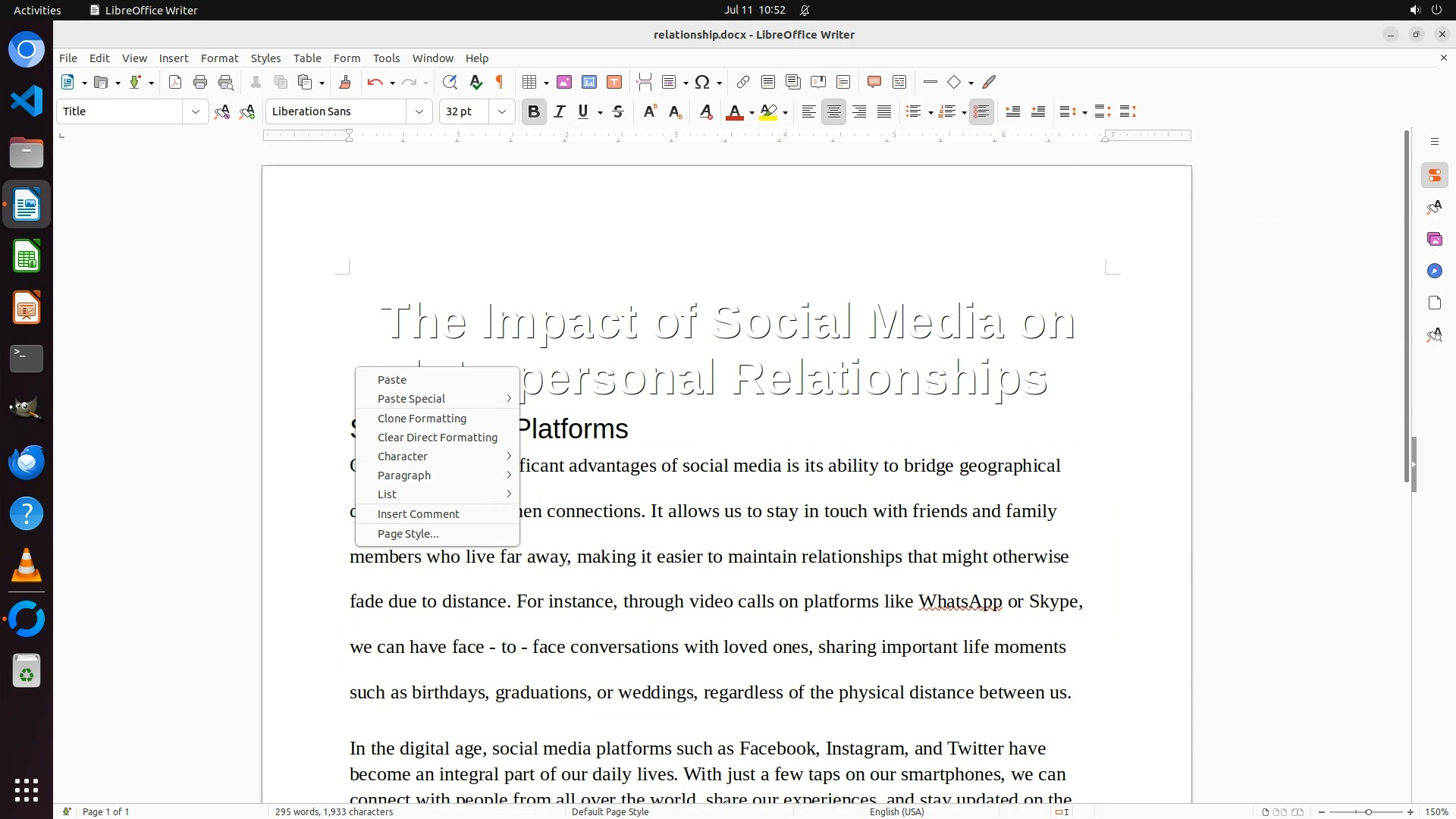Open the font size dropdown
The height and width of the screenshot is (819, 1456).
click(501, 112)
